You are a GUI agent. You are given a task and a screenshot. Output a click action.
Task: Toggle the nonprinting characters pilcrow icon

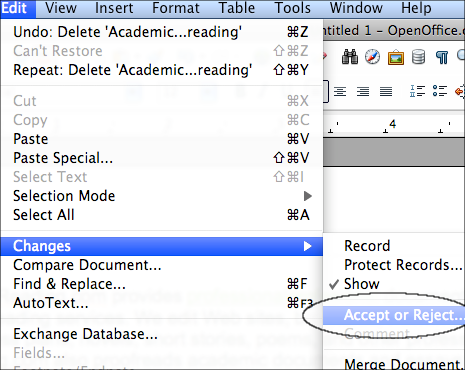[x=442, y=57]
